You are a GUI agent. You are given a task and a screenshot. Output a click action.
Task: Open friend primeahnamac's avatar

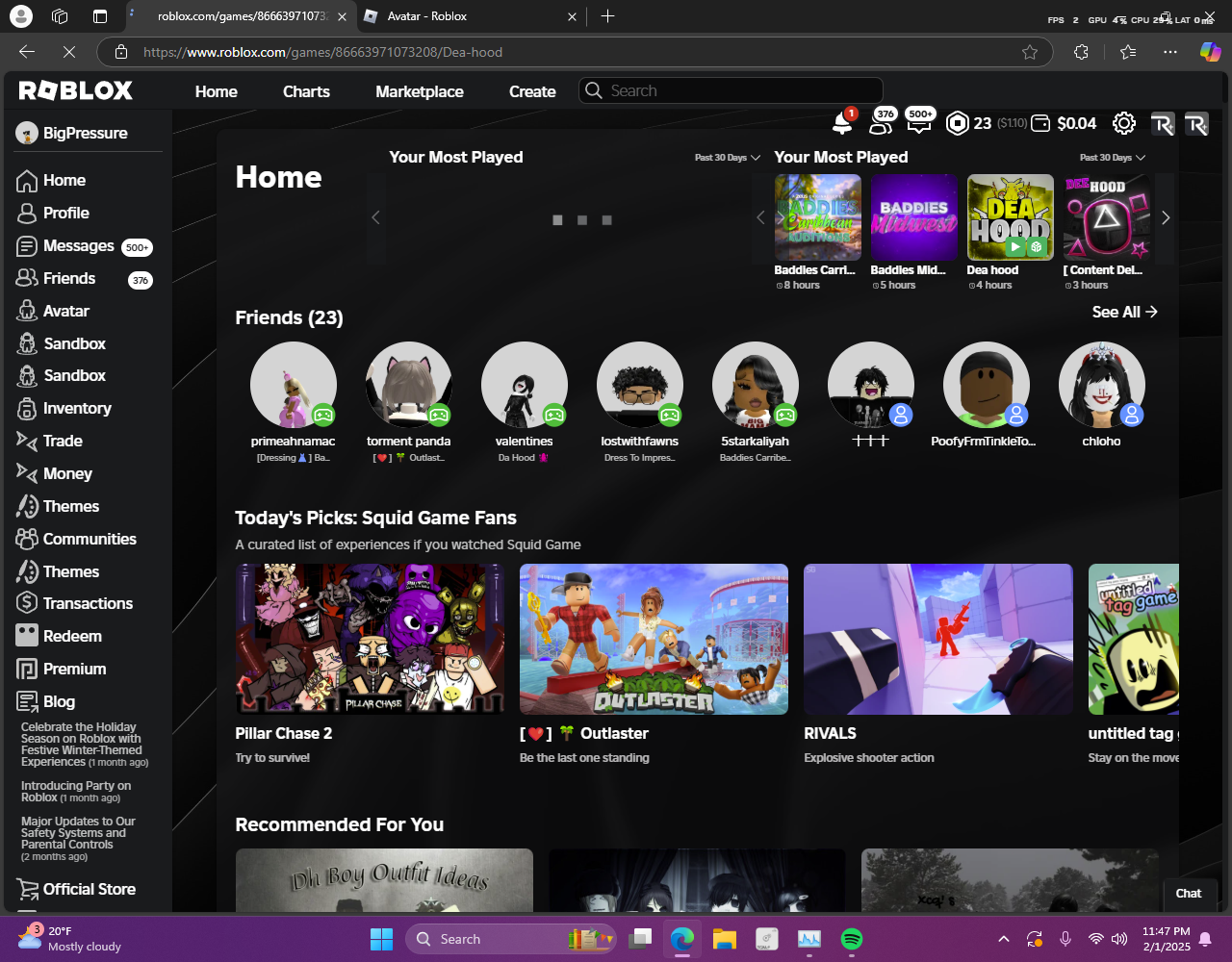294,385
